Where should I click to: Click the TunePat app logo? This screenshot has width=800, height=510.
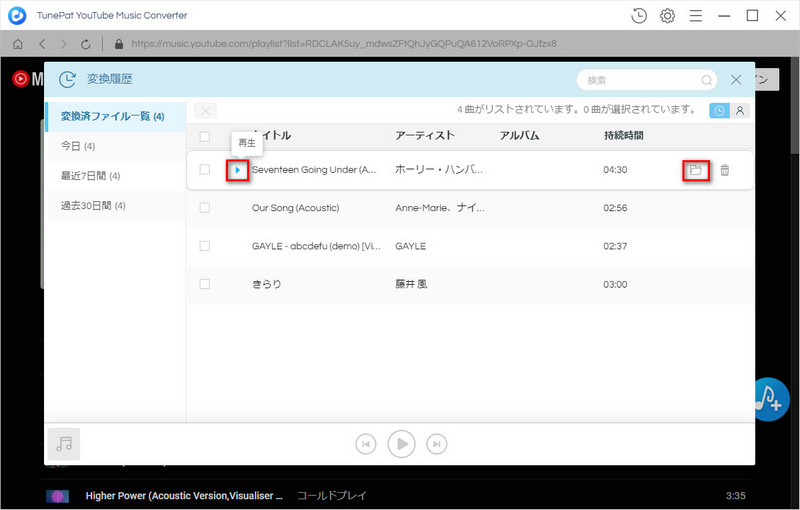click(x=17, y=16)
